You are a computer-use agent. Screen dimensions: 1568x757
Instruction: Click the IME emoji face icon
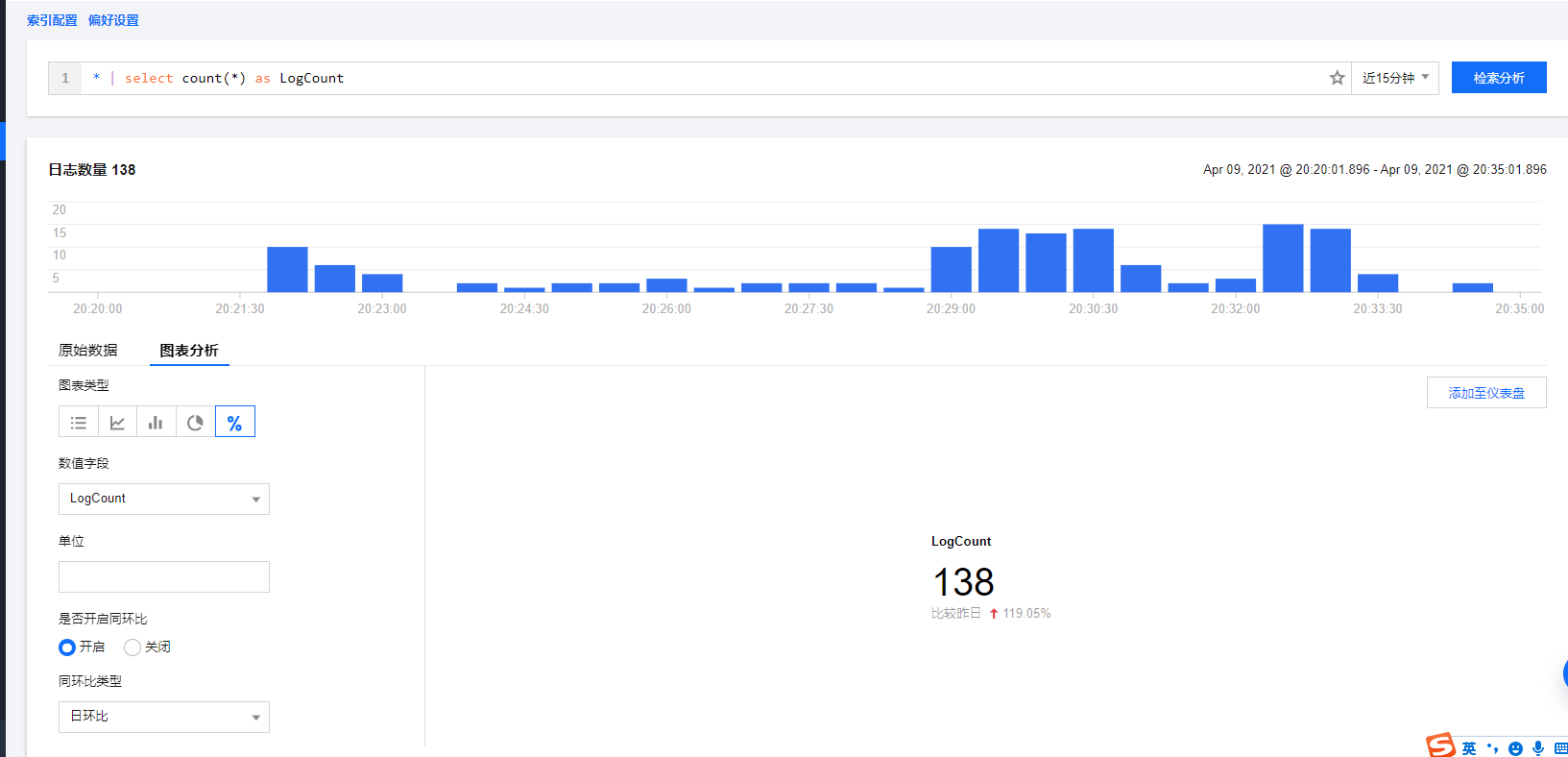click(x=1515, y=748)
